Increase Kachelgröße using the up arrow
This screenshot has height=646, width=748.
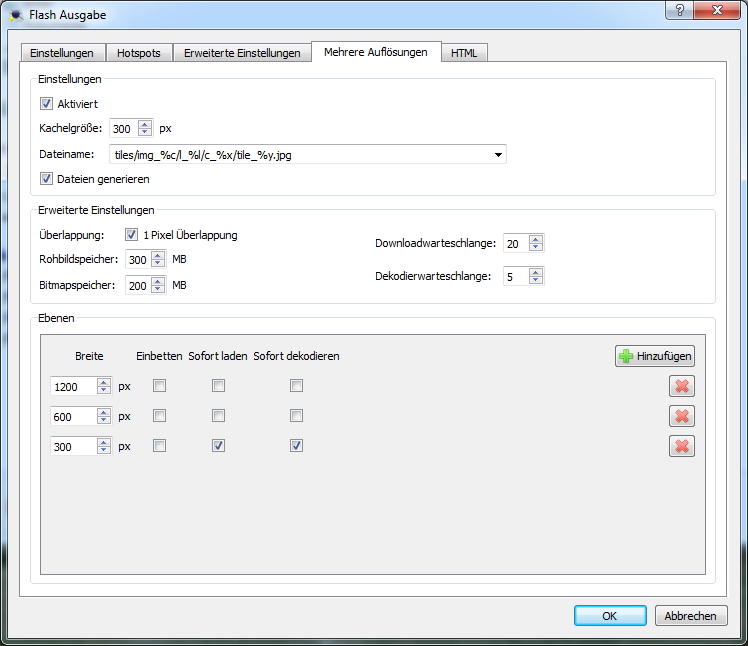pos(145,124)
